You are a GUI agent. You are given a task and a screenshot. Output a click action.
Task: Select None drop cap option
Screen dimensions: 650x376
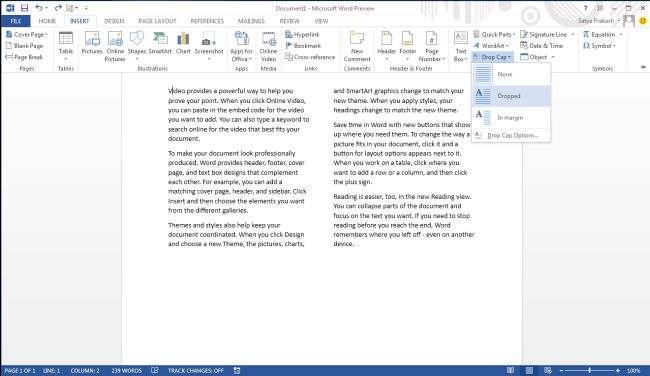(x=511, y=74)
